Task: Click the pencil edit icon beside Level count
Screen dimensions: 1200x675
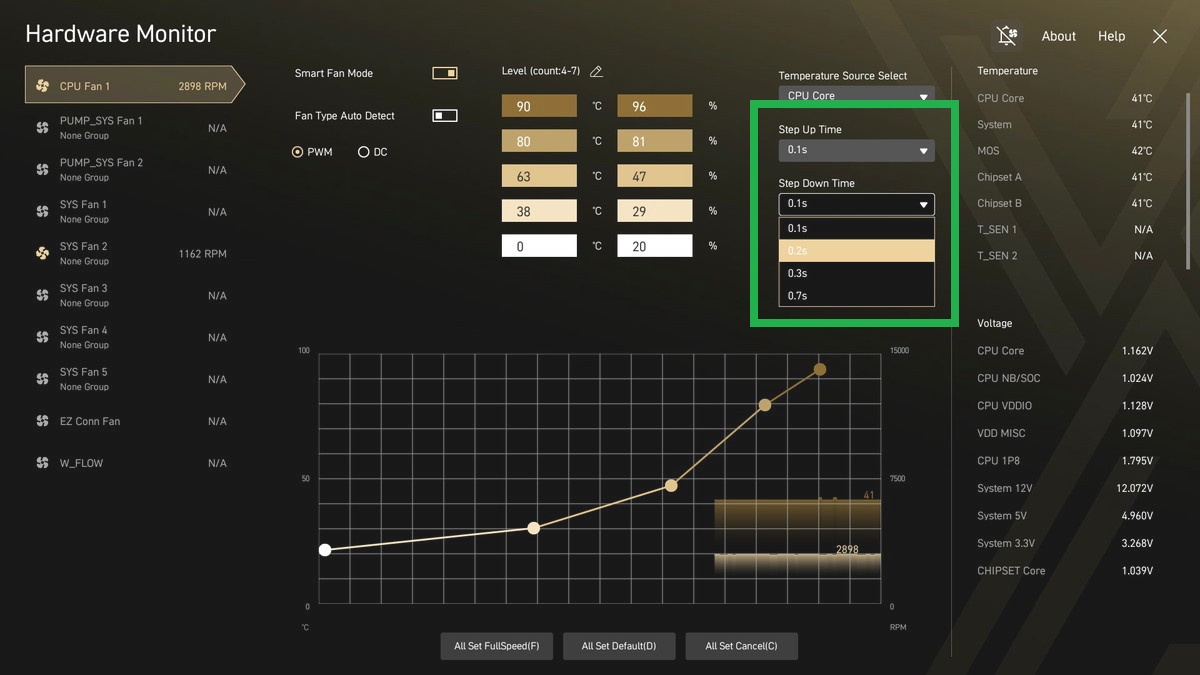Action: point(597,72)
